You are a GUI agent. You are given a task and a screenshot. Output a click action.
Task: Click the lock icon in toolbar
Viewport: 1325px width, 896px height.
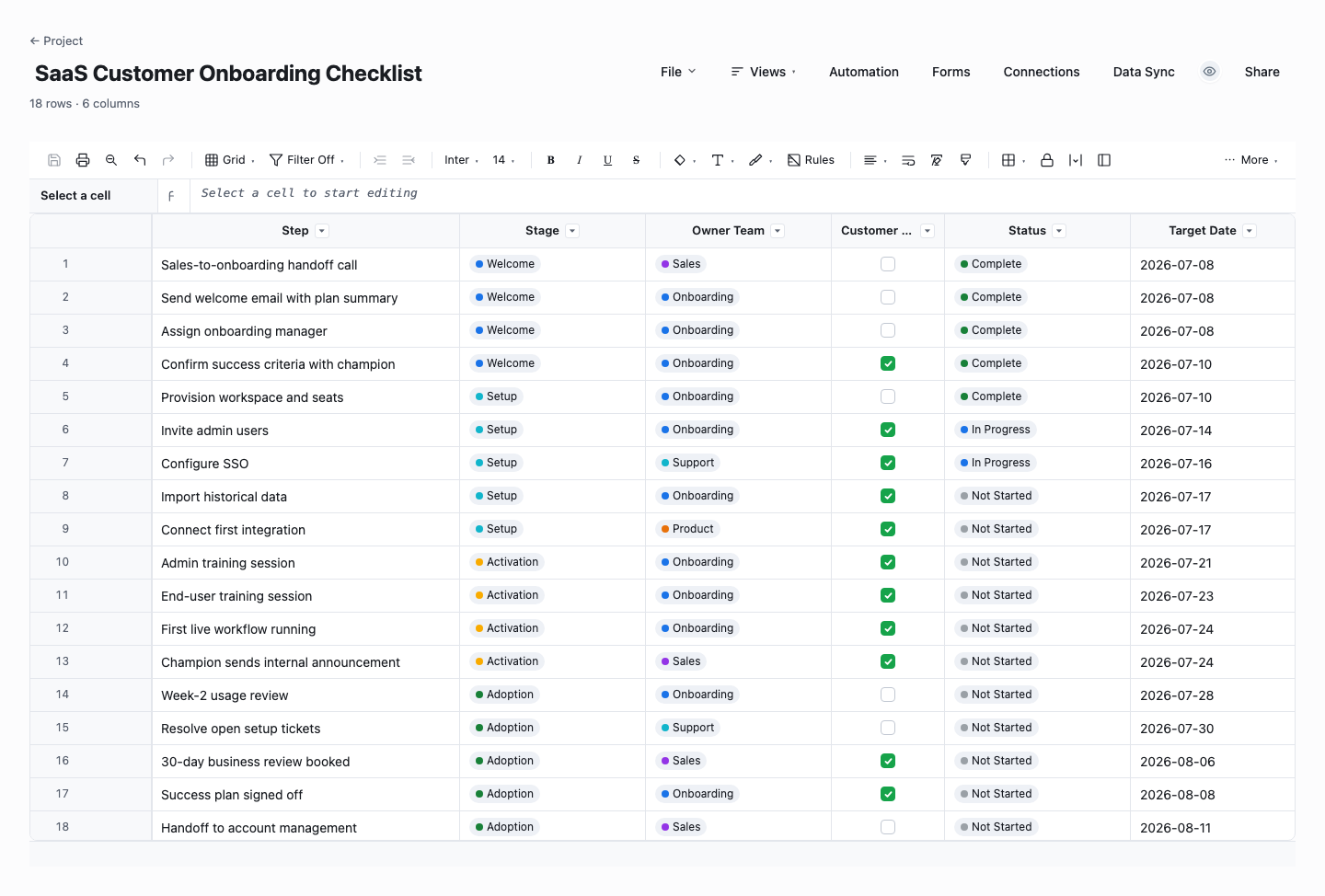click(1047, 160)
